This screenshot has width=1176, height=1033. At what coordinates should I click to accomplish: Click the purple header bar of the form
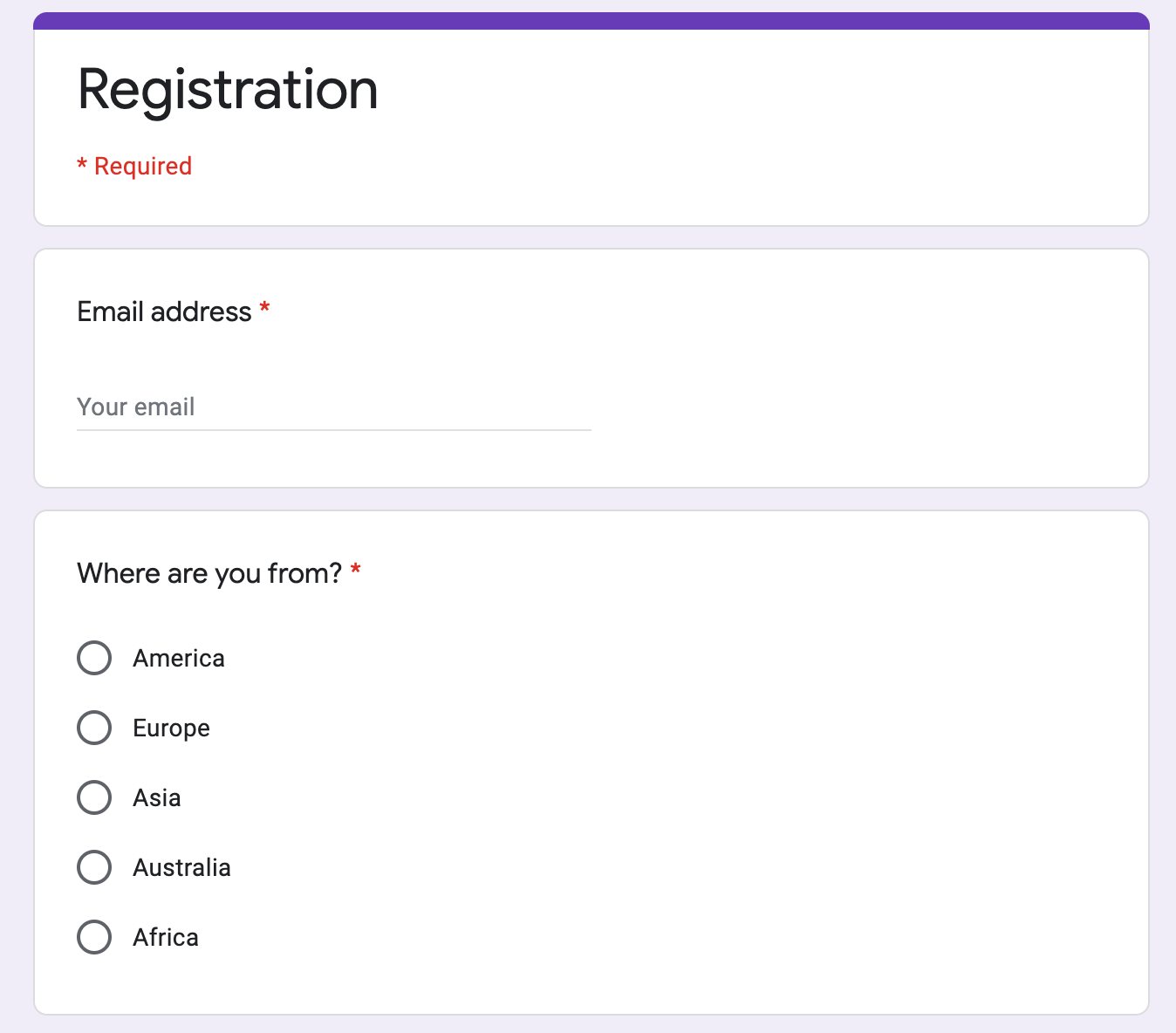pyautogui.click(x=591, y=21)
